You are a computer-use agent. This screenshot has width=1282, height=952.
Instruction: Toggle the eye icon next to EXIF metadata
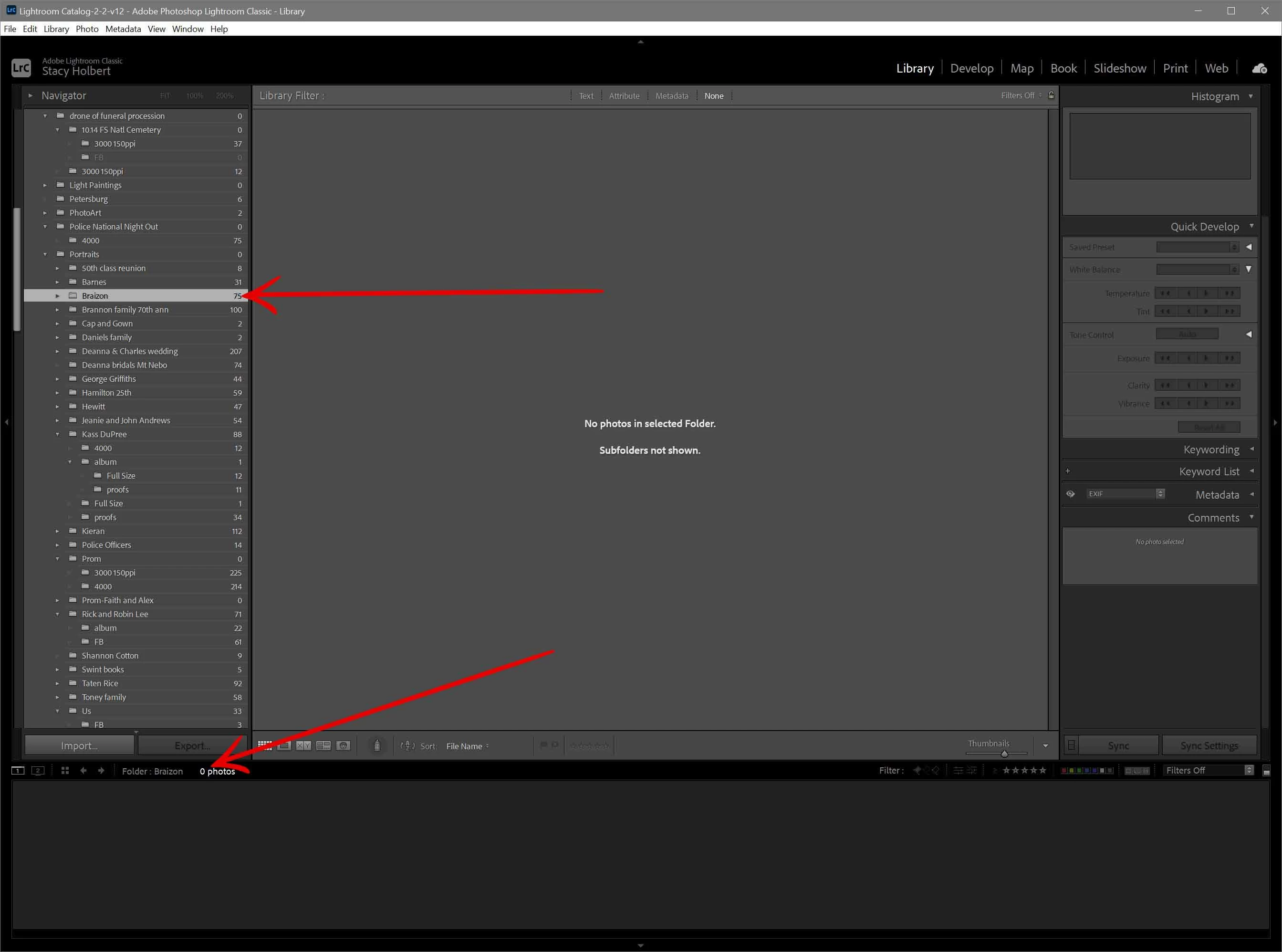pos(1071,494)
